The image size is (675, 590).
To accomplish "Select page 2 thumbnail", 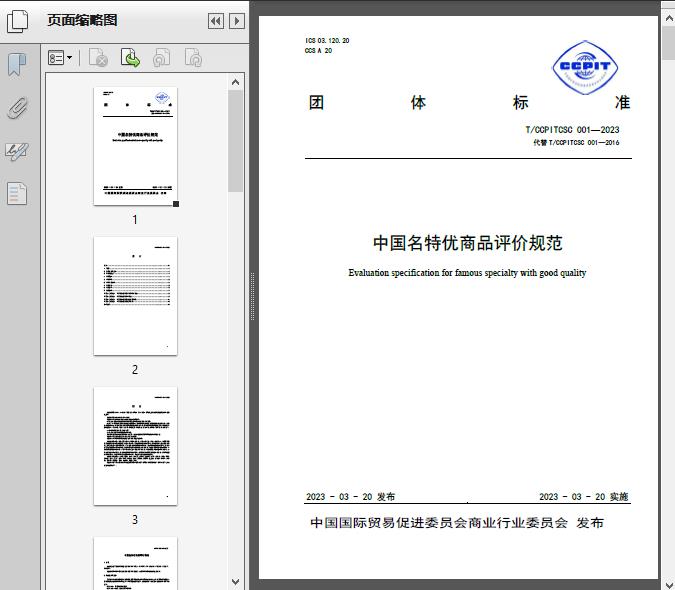I will coord(135,296).
